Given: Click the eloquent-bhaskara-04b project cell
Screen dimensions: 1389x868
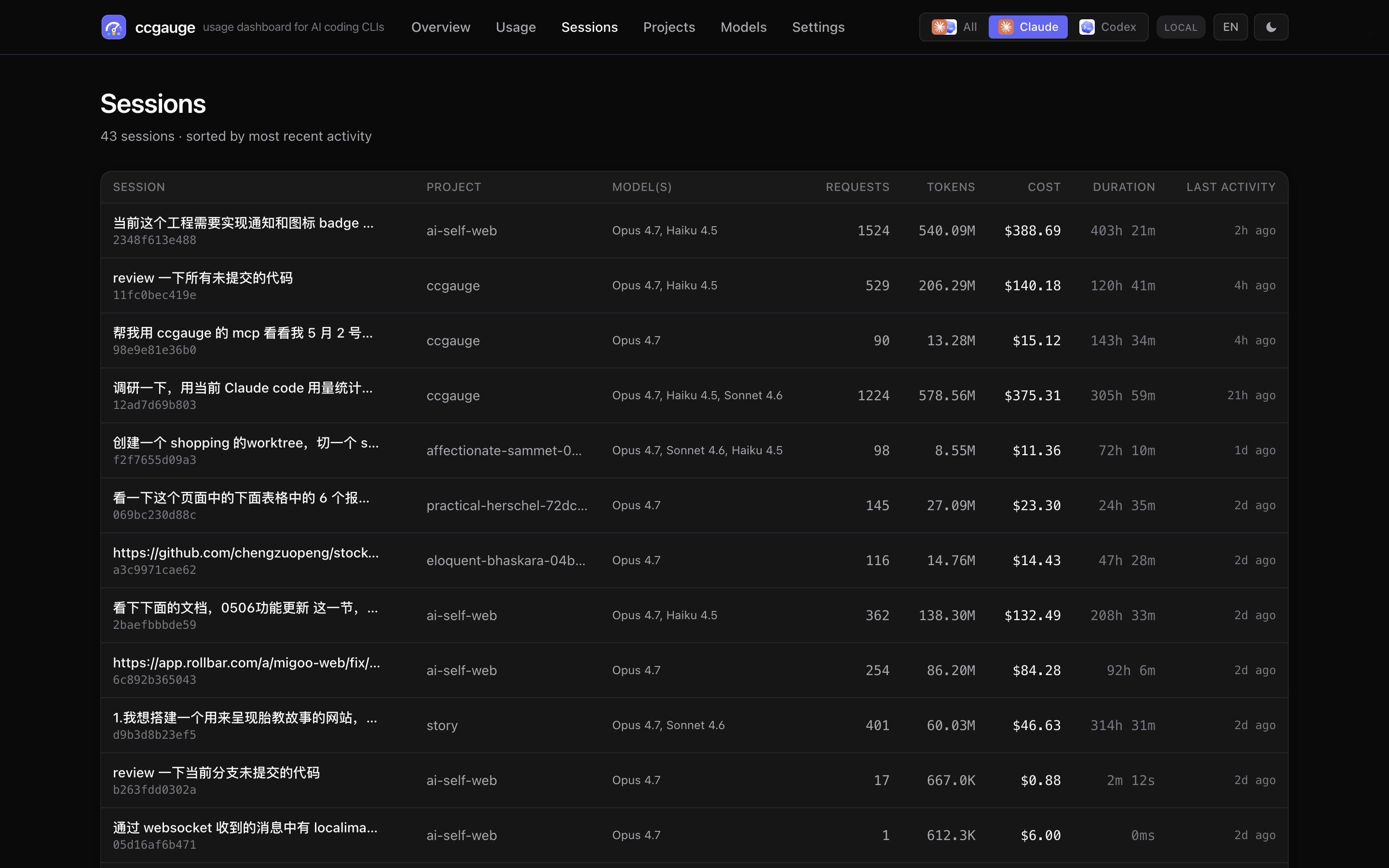Looking at the screenshot, I should (505, 560).
